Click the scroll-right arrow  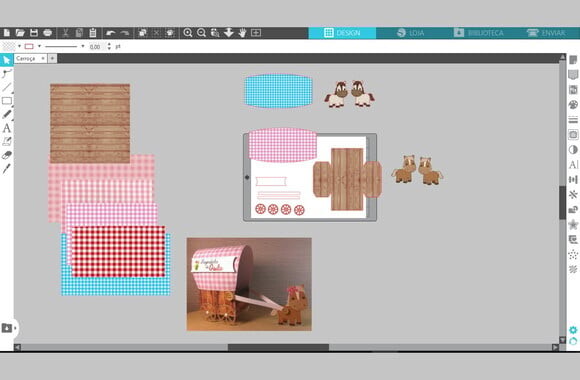[x=555, y=347]
